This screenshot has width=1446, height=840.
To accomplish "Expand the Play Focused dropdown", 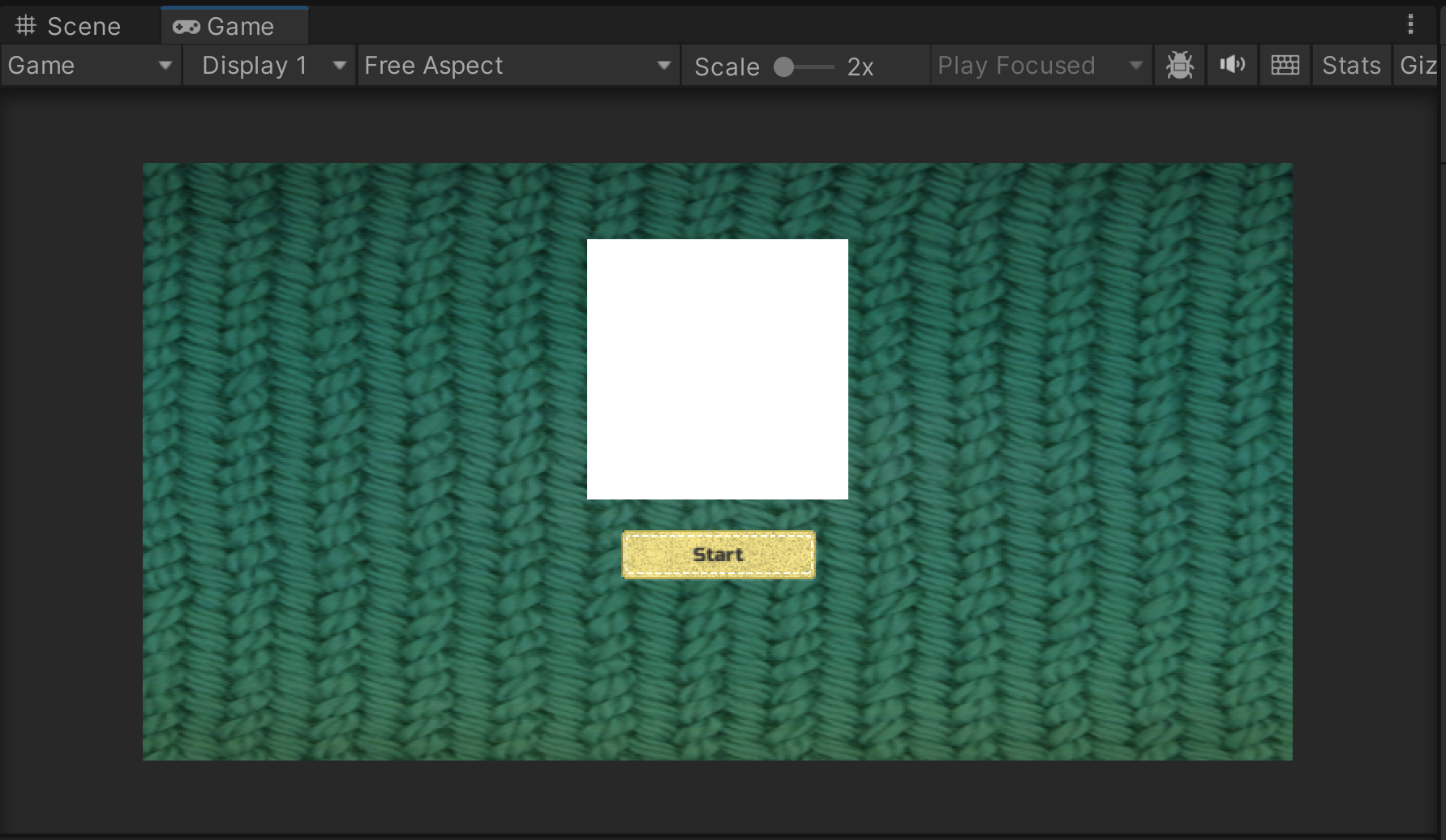I will click(x=1040, y=66).
